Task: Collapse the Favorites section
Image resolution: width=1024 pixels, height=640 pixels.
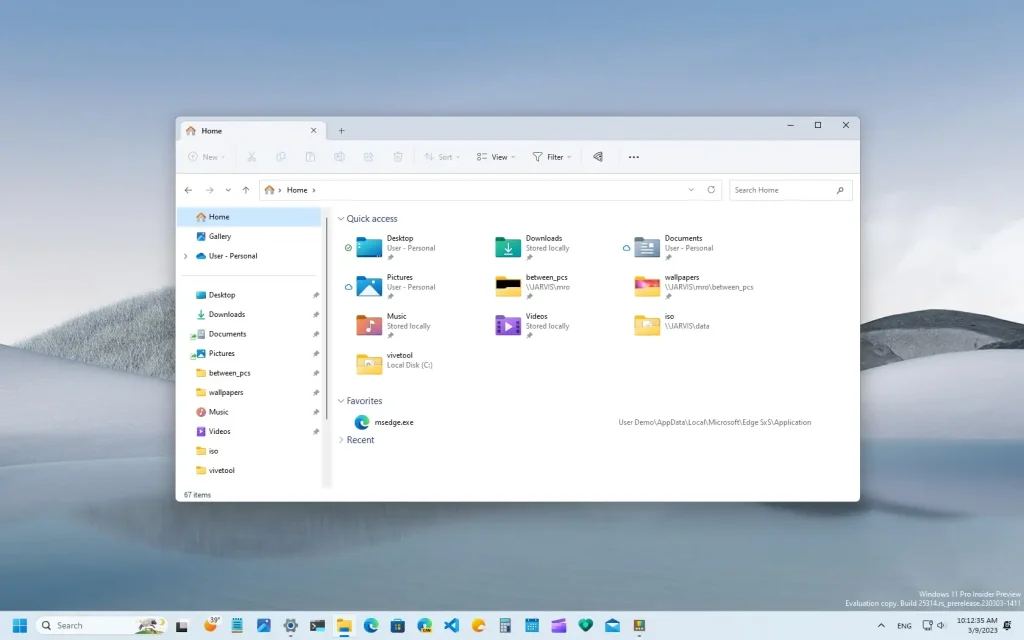Action: pos(341,401)
